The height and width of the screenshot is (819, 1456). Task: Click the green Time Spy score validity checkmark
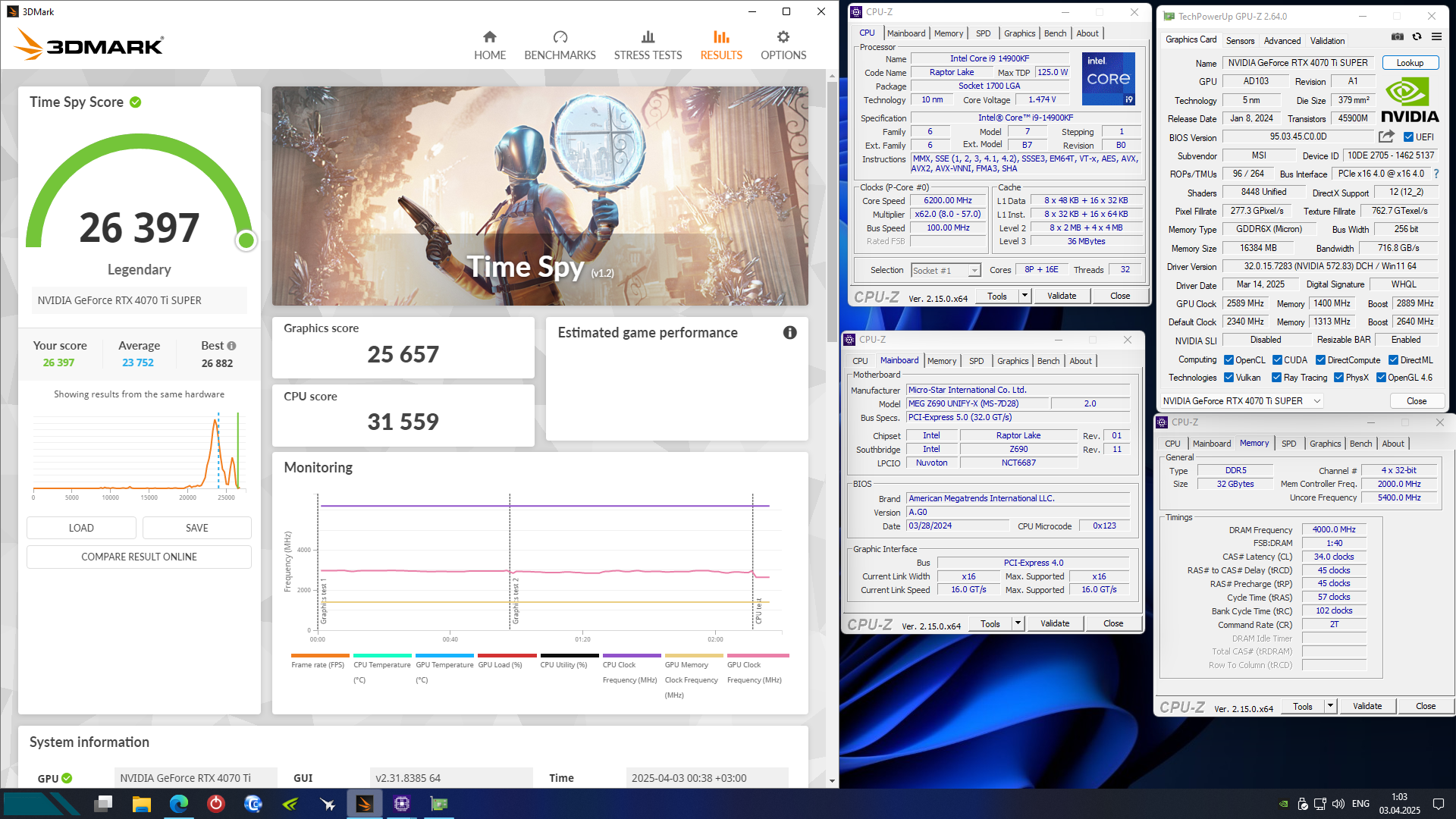point(135,102)
